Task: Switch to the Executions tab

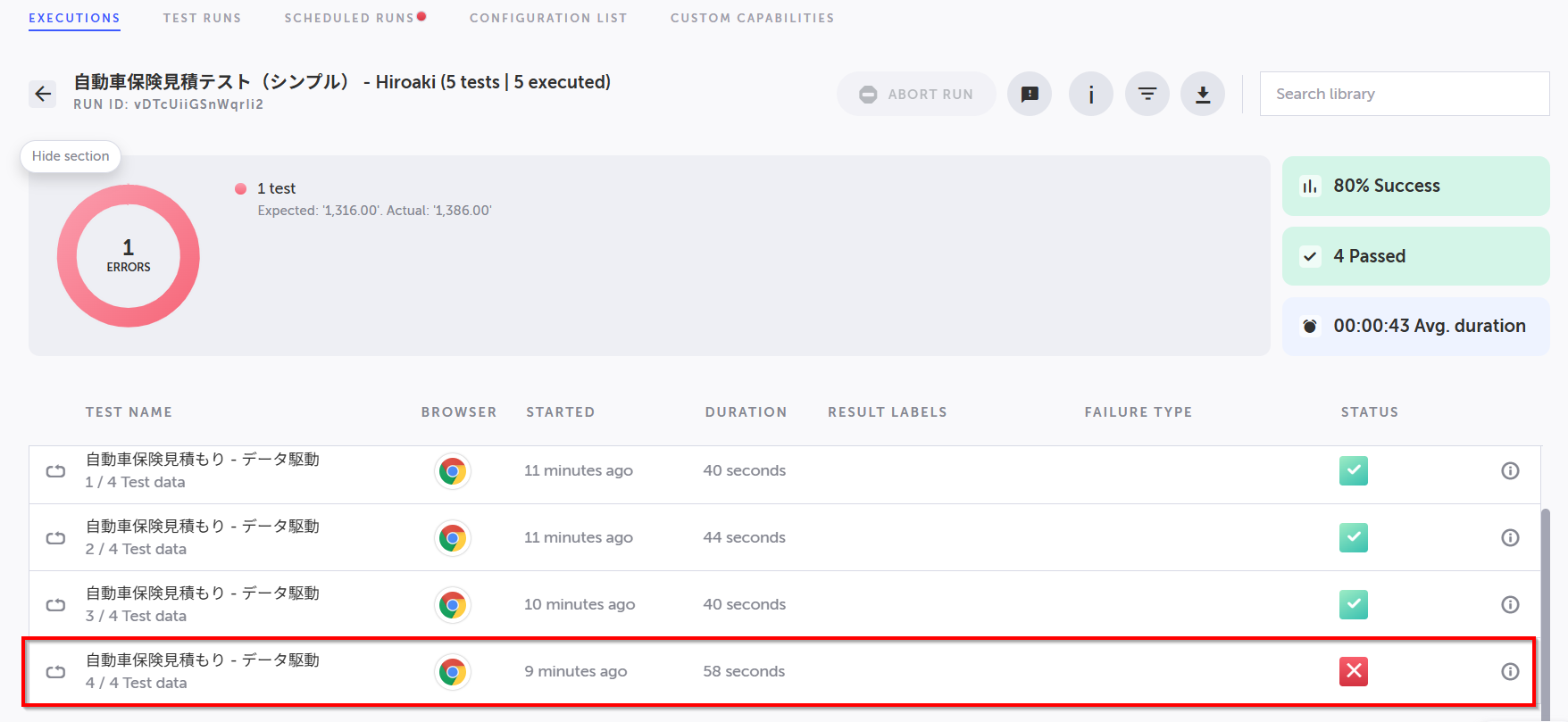Action: click(74, 18)
